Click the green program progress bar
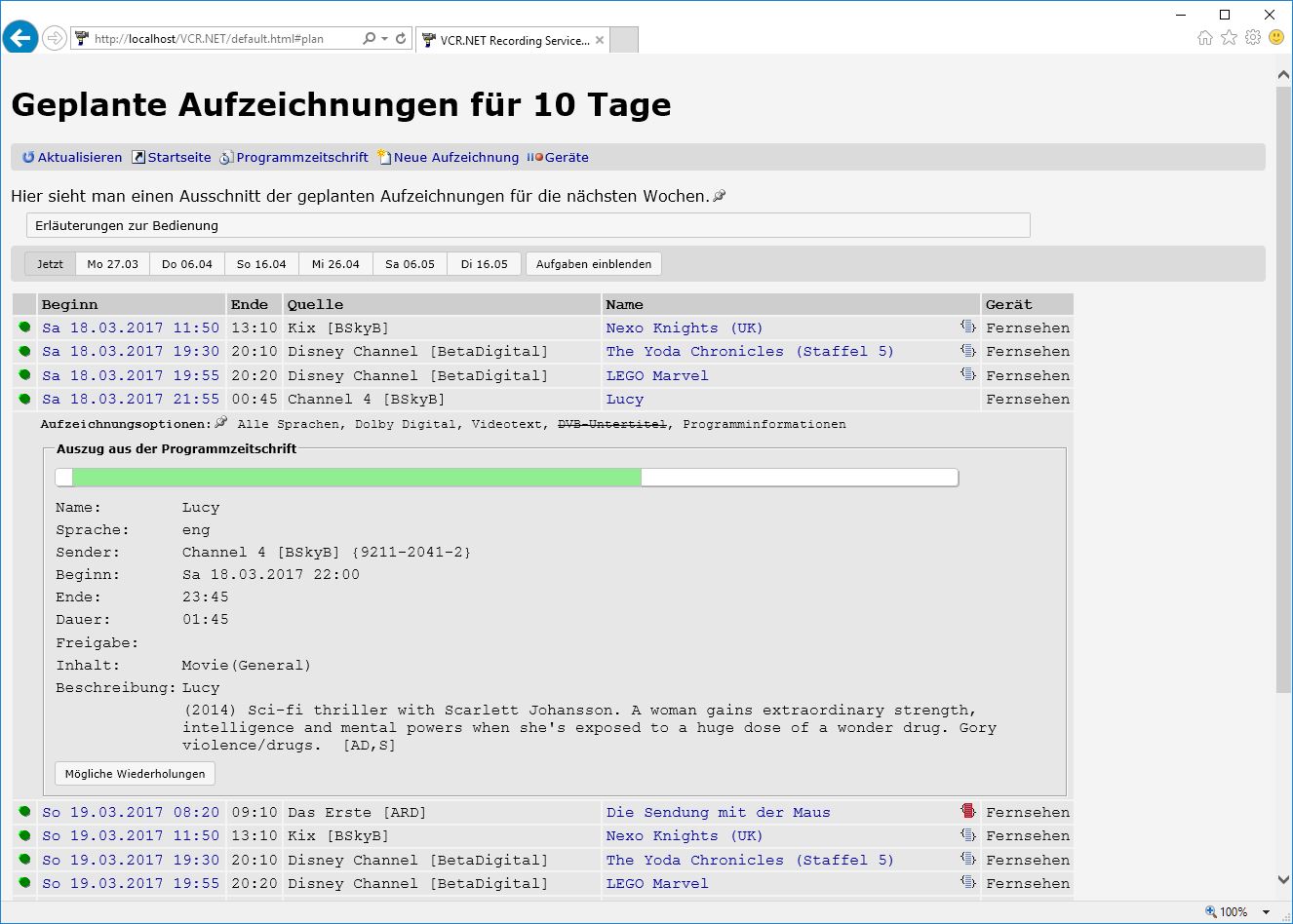 point(356,477)
